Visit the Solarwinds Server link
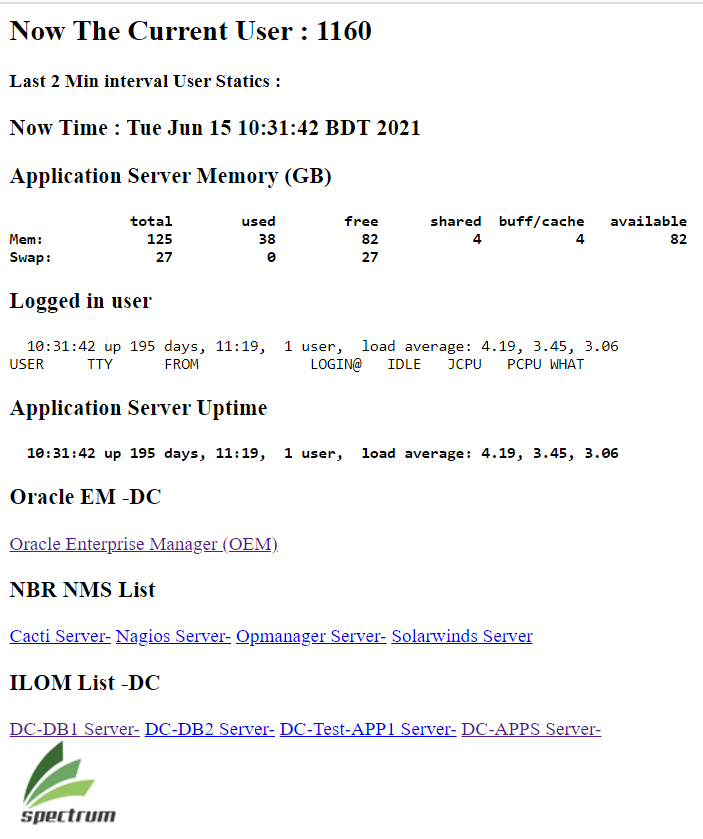 click(461, 636)
